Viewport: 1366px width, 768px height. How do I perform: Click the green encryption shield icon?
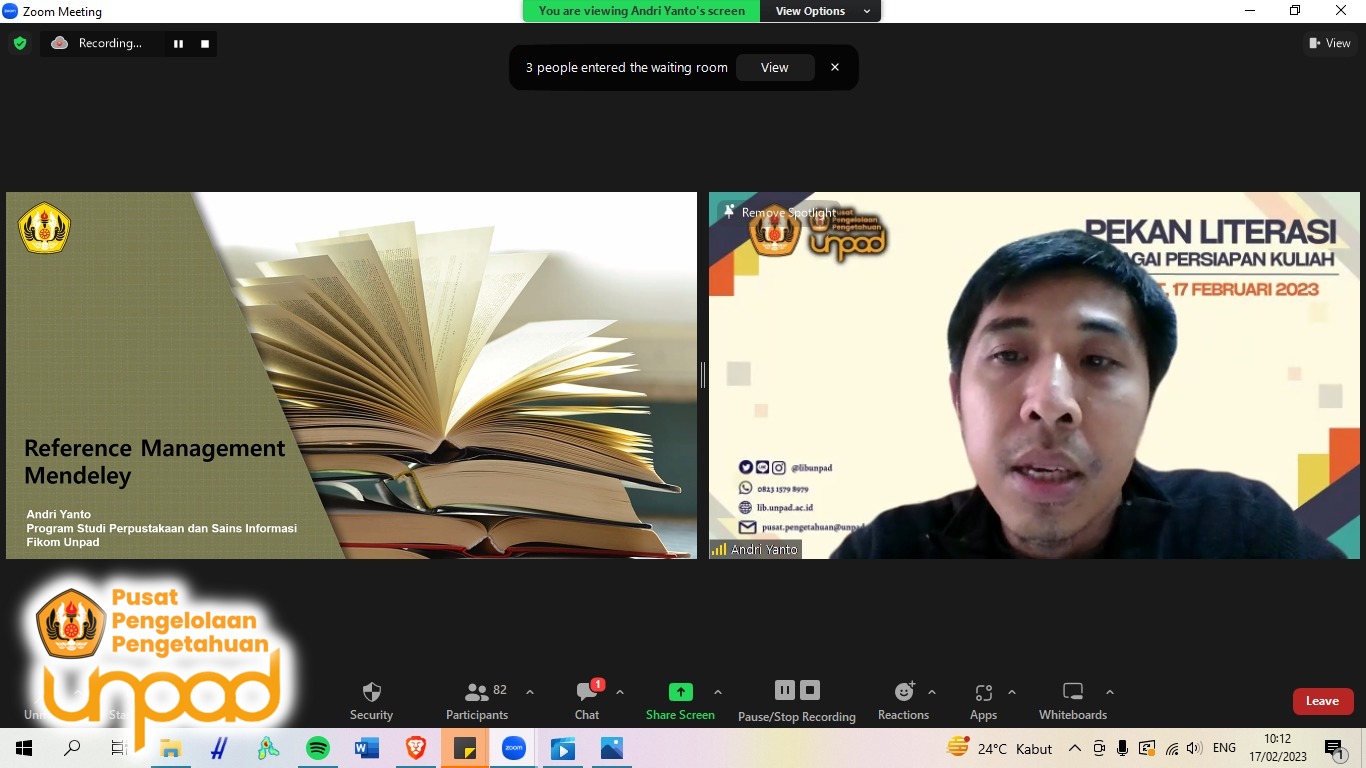20,43
